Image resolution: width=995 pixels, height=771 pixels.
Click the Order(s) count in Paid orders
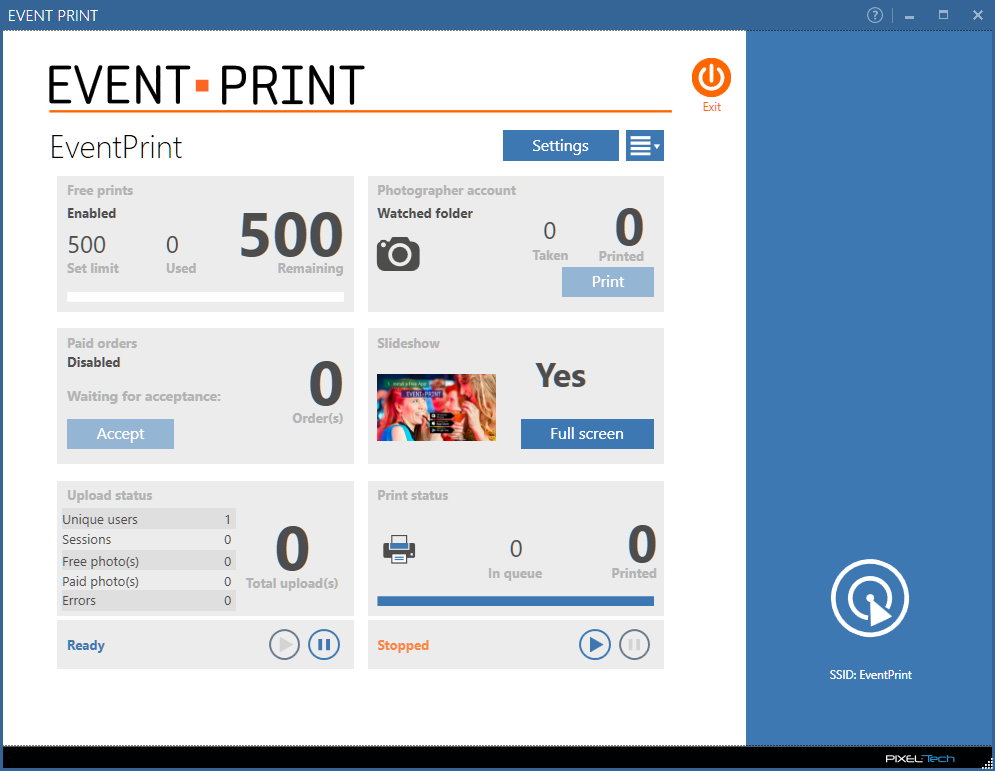point(326,384)
